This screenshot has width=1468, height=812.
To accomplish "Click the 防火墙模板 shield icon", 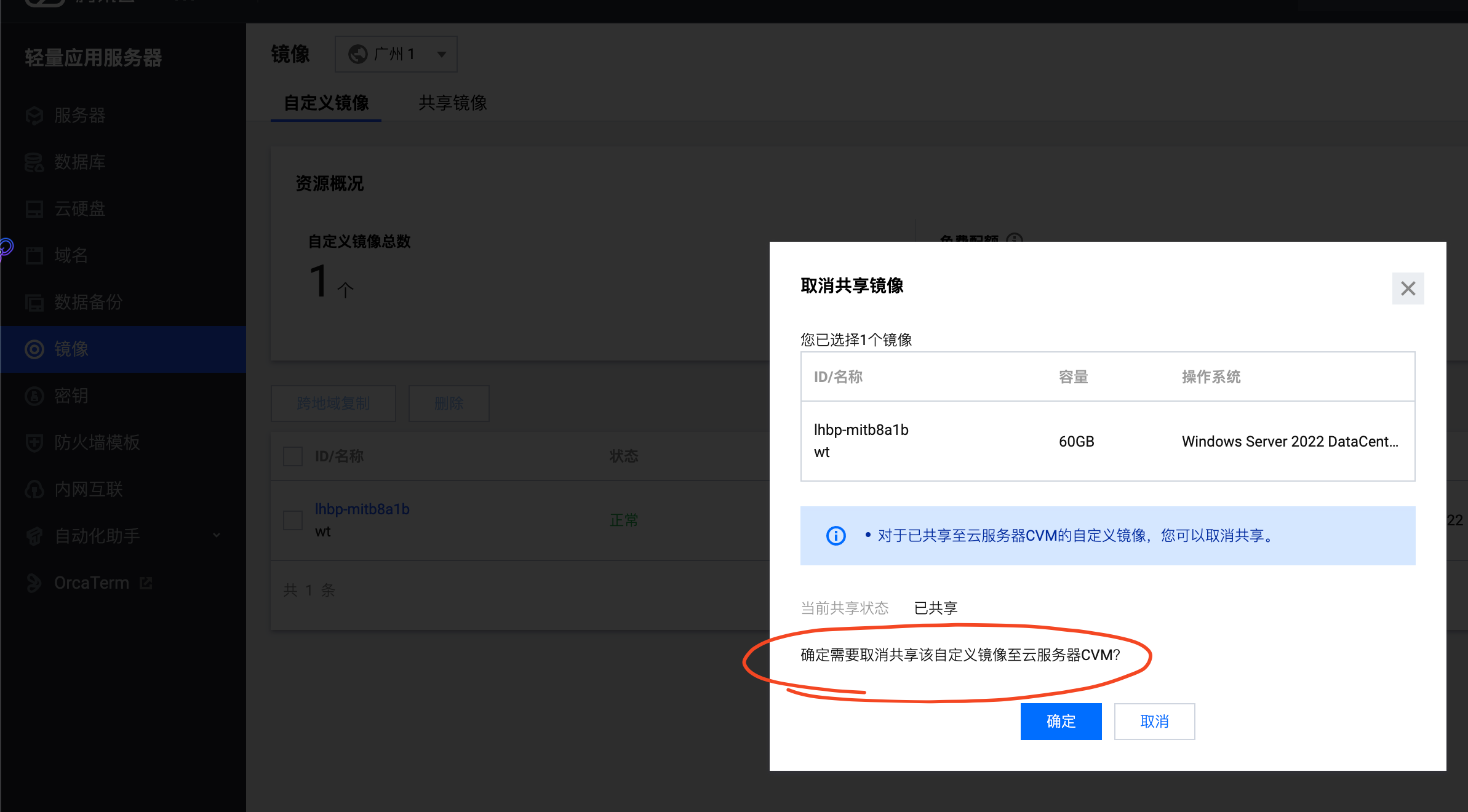I will 34,443.
